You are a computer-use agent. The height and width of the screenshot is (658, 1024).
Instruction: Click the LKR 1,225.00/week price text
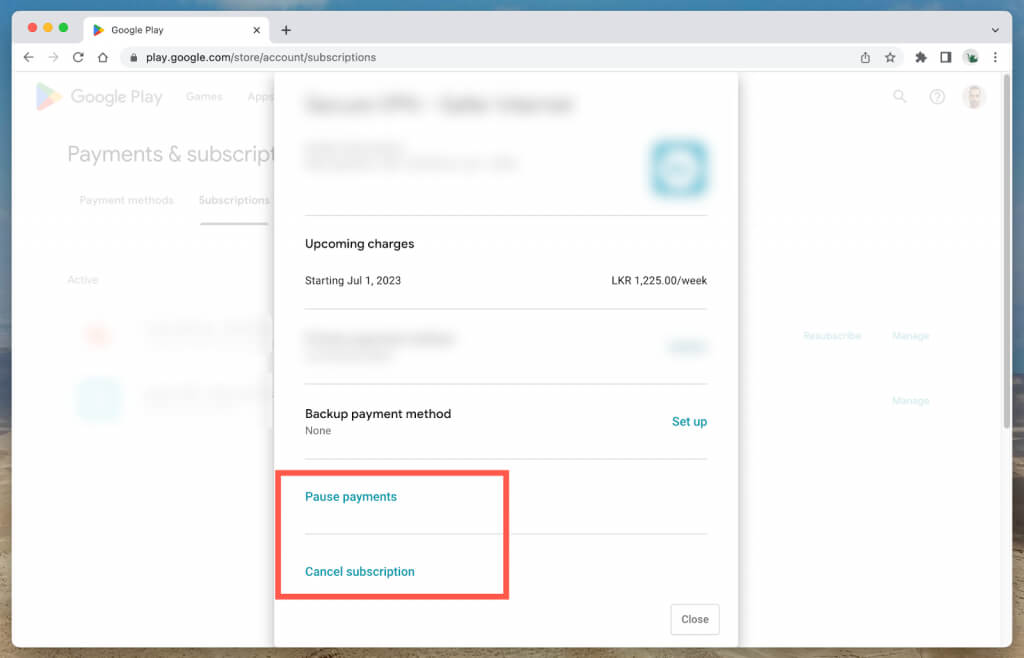(659, 281)
